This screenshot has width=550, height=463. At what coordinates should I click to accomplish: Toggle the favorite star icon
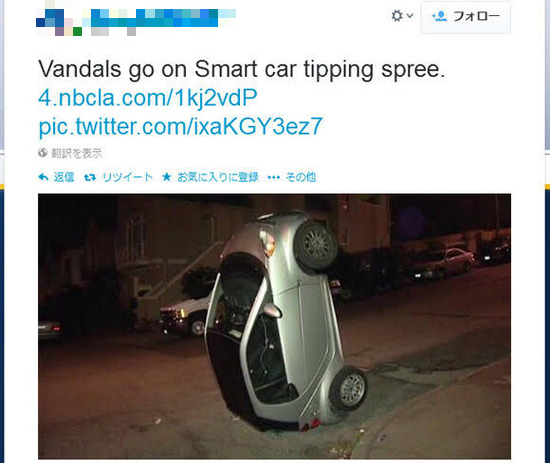167,177
